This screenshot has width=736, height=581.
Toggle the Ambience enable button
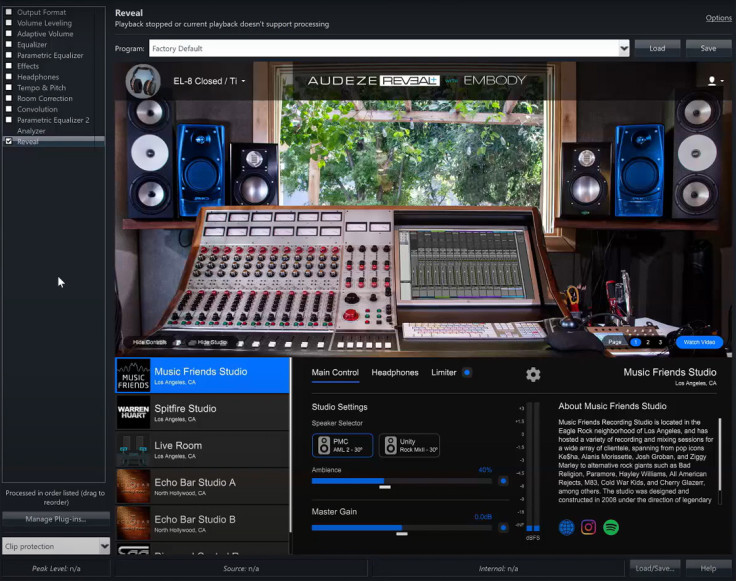(503, 481)
